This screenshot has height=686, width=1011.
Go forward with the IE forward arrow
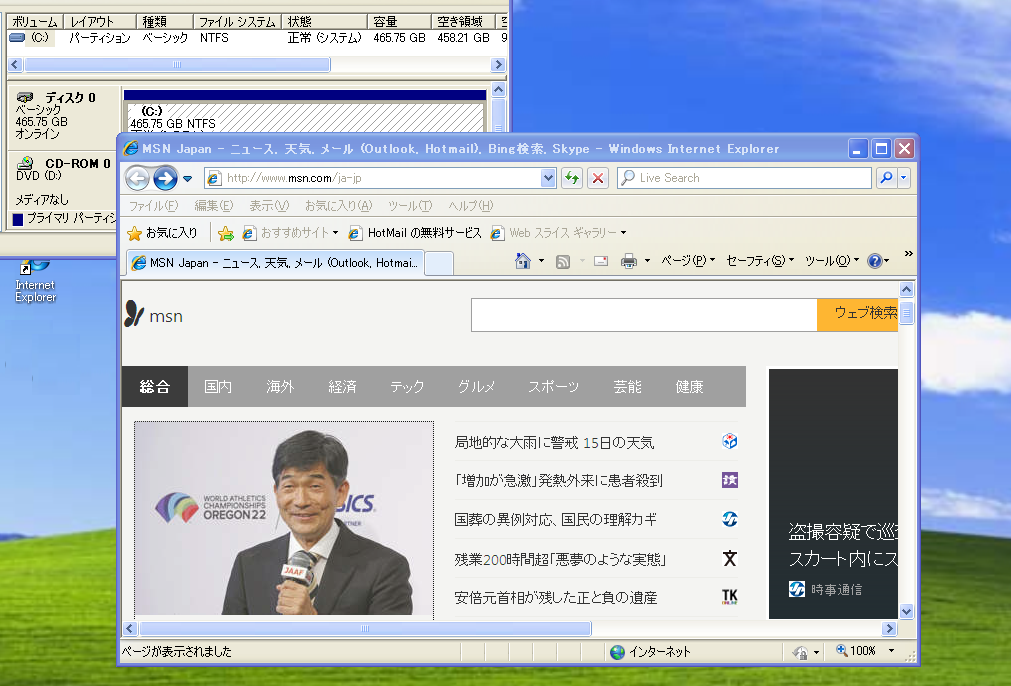pyautogui.click(x=165, y=178)
